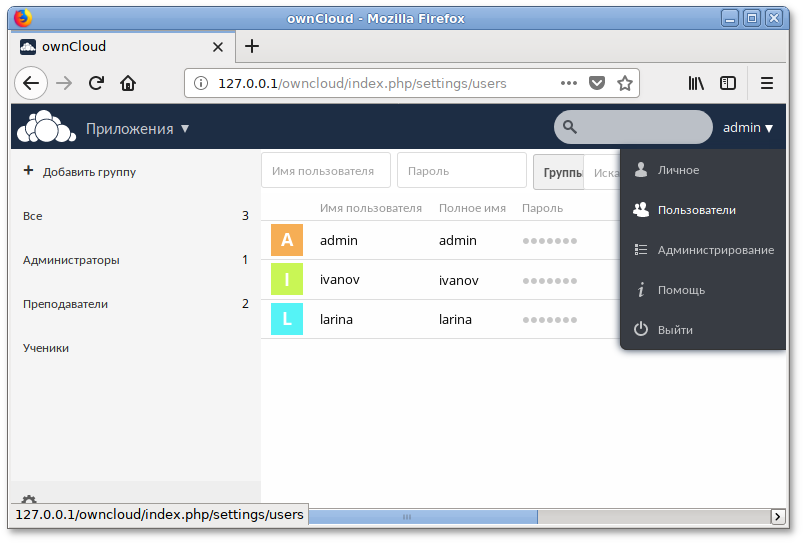
Task: Open a new browser tab
Action: coord(252,46)
